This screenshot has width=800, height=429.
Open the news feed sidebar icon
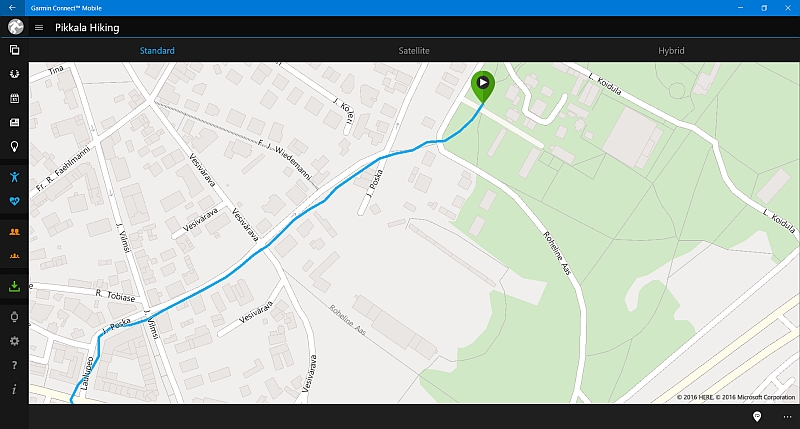[x=14, y=122]
